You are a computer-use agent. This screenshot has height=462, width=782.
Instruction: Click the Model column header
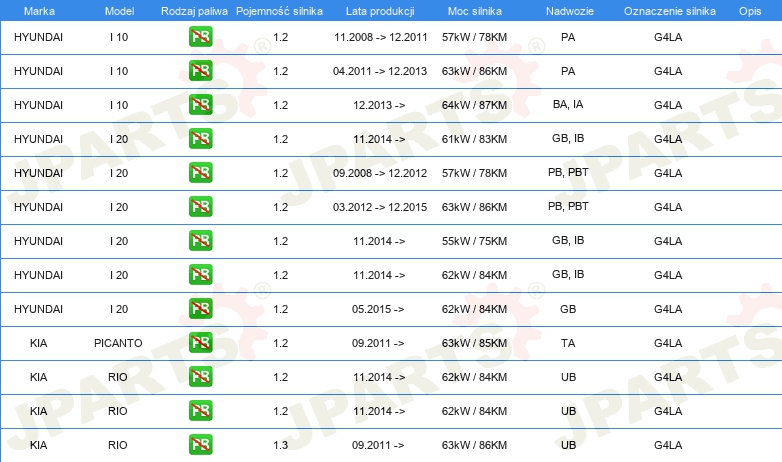coord(119,11)
